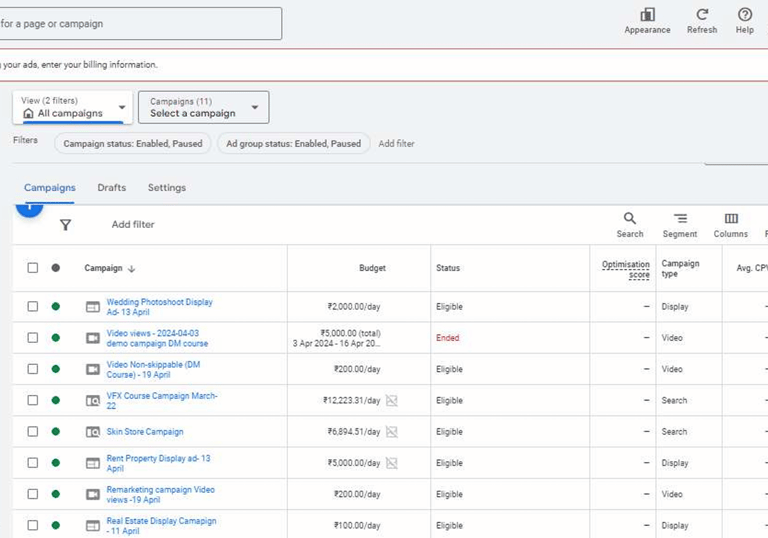Switch to the Settings tab
The width and height of the screenshot is (768, 538).
(167, 188)
